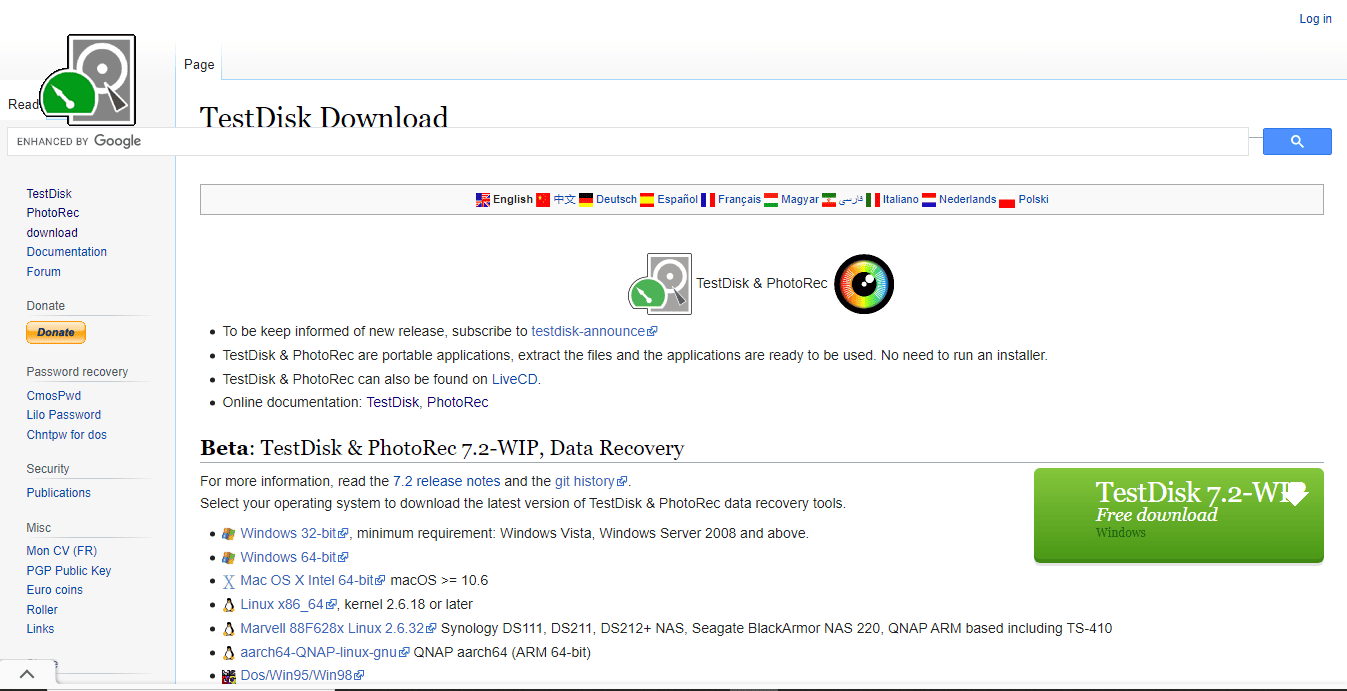Click the Tux penguin icon beside Linux x86_64
Image resolution: width=1347 pixels, height=691 pixels.
(229, 605)
